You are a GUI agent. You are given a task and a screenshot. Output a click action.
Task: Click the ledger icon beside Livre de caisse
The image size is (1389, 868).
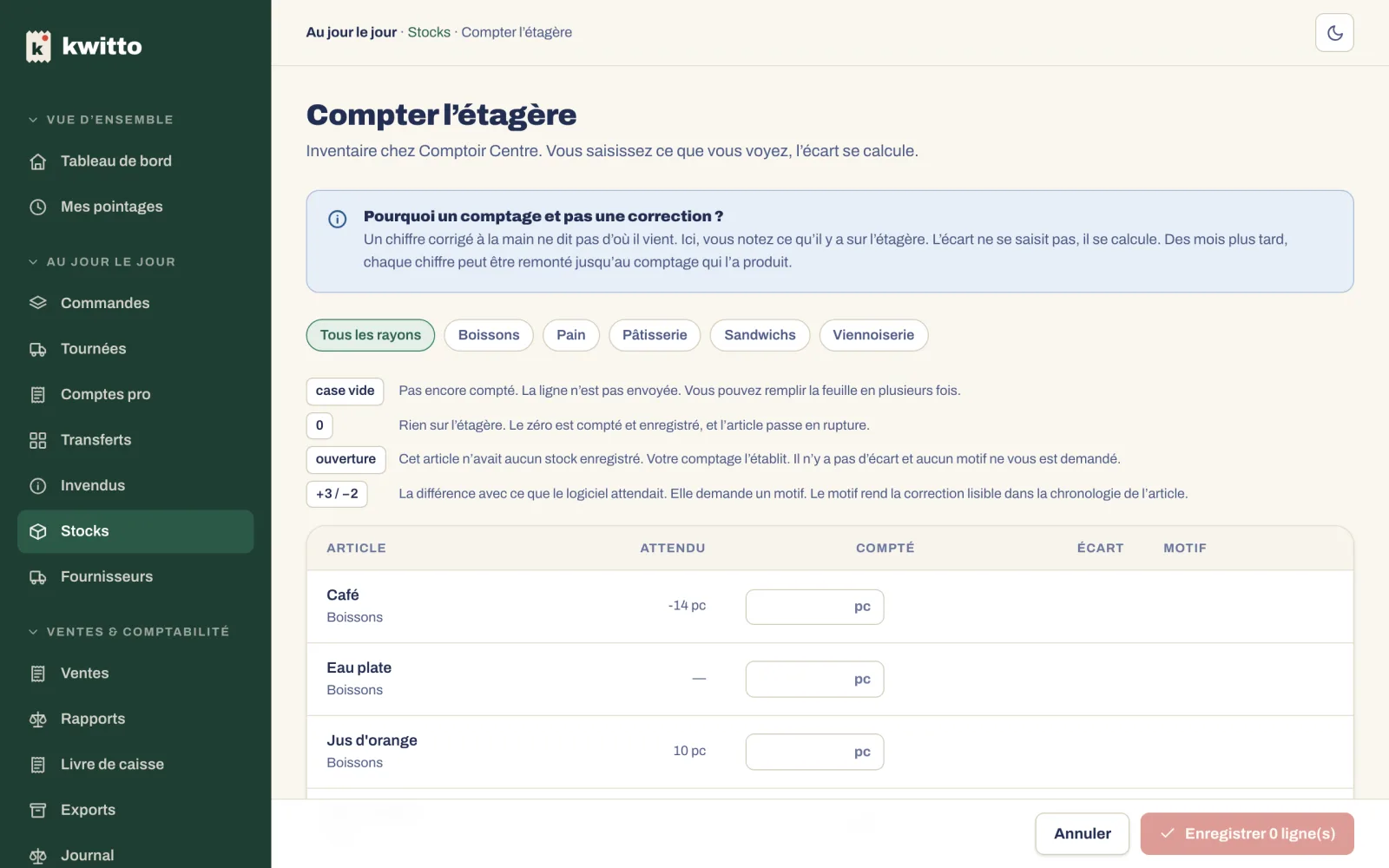click(38, 765)
